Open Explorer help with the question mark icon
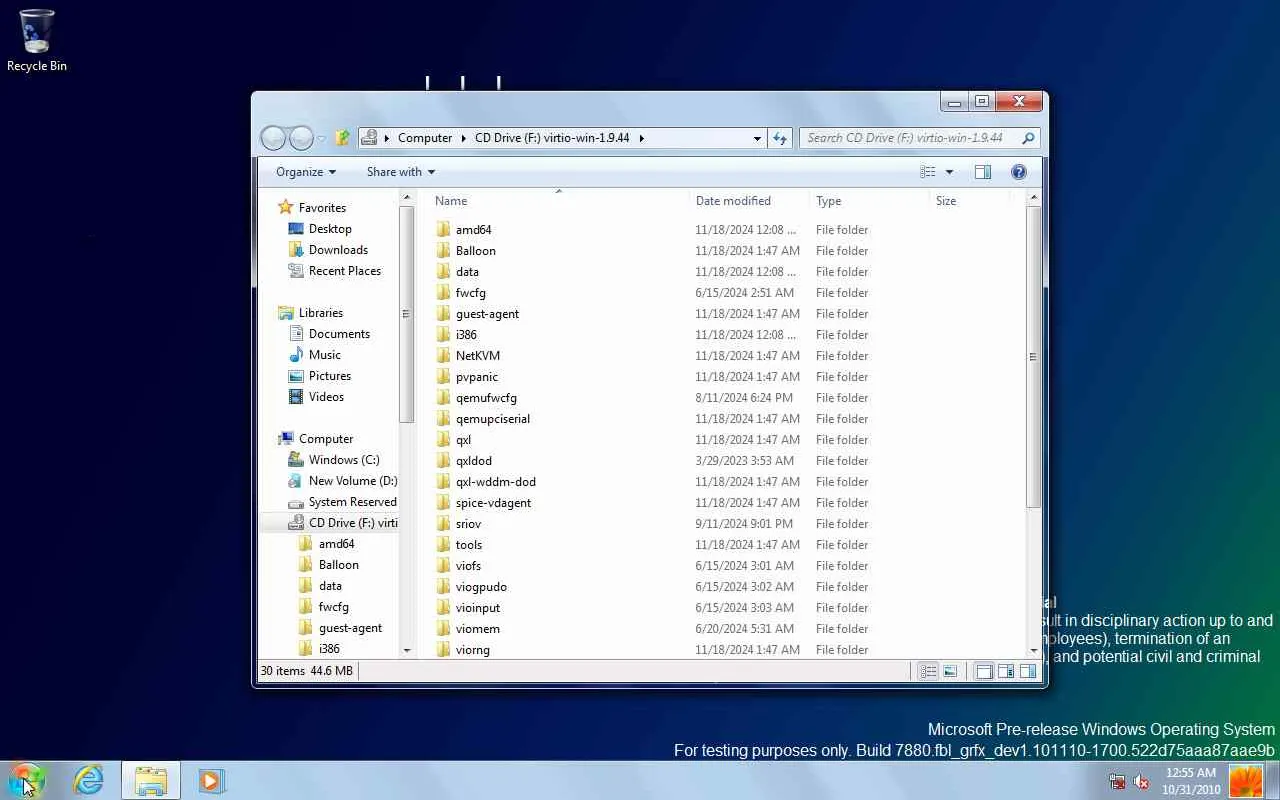The image size is (1280, 800). (x=1019, y=172)
